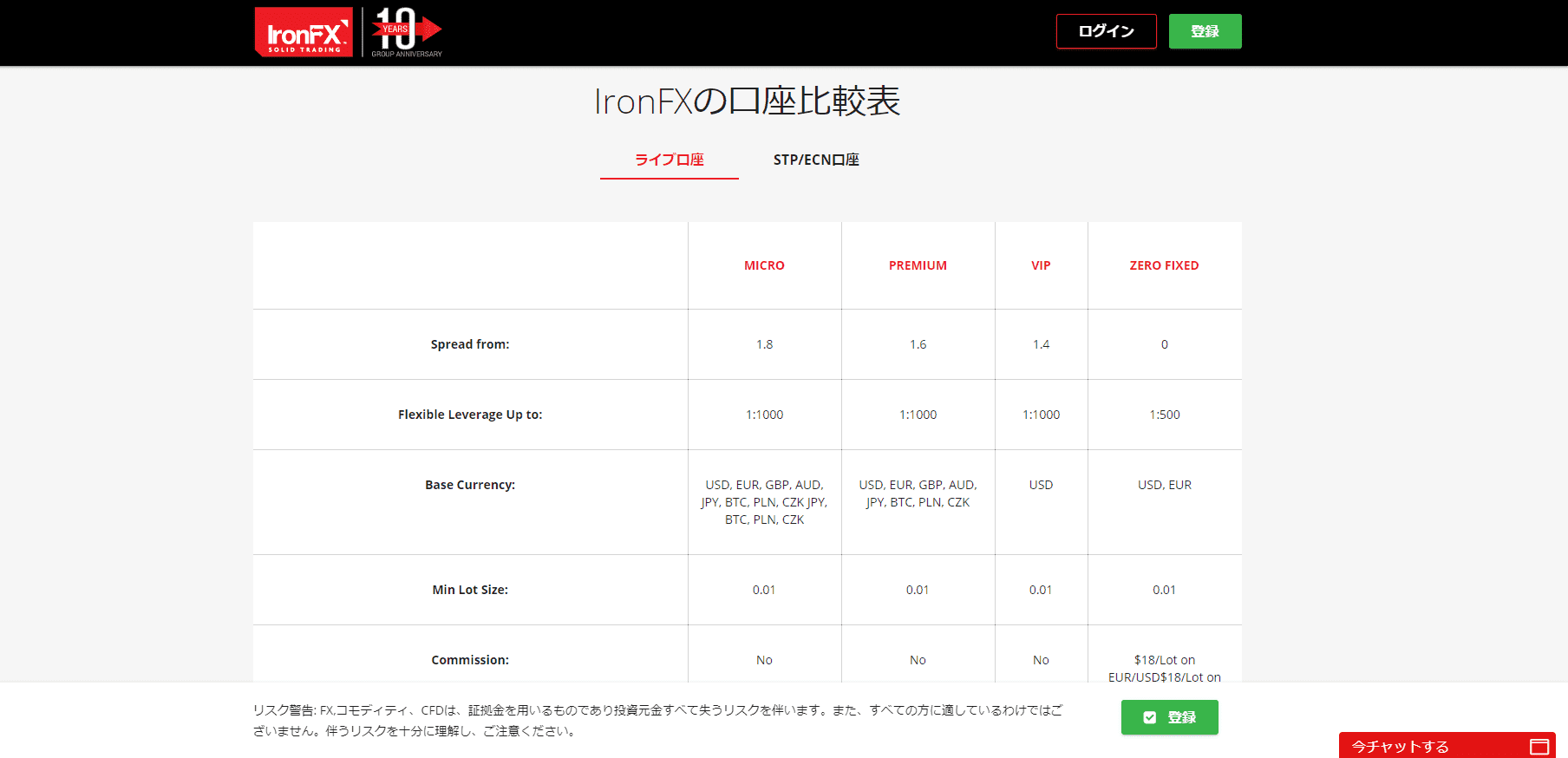The image size is (1568, 758).
Task: Switch to the ライブ口座 tab
Action: (669, 160)
